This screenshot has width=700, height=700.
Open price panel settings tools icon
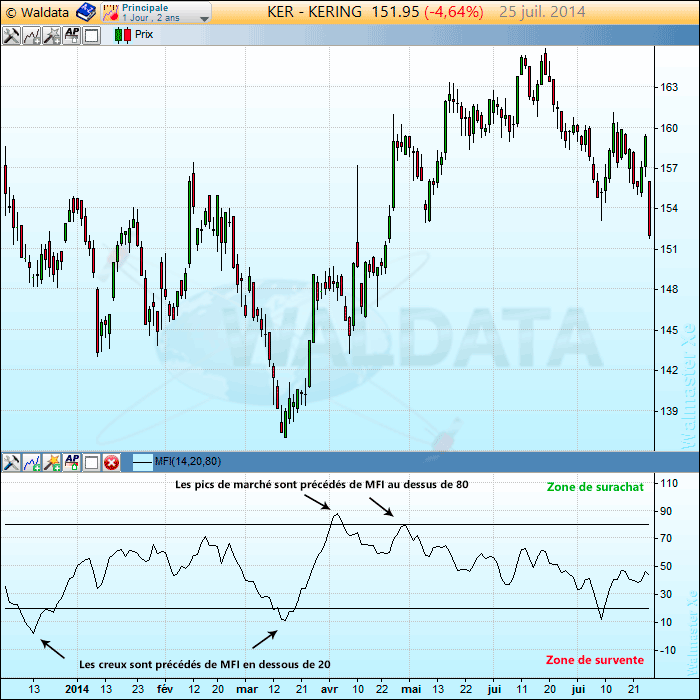click(x=11, y=35)
